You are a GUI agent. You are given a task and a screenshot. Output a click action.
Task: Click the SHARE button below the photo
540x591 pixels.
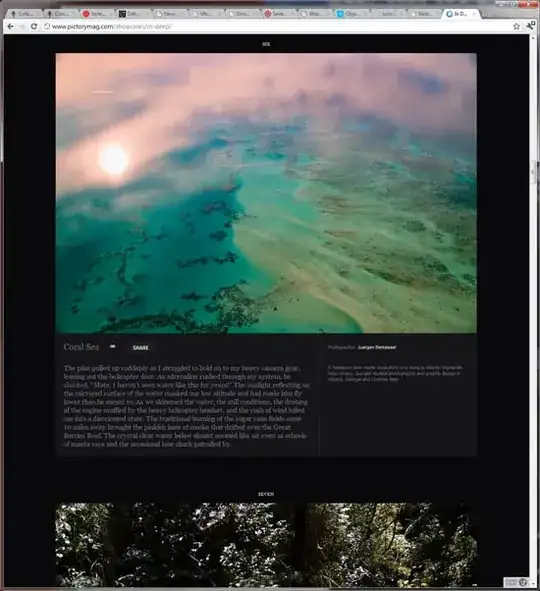(141, 348)
